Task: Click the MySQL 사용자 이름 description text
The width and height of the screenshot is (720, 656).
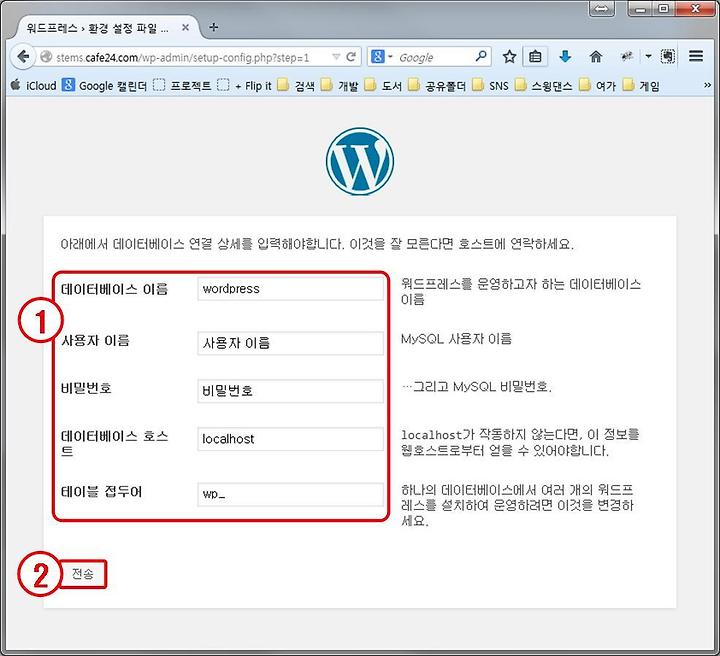Action: 456,339
